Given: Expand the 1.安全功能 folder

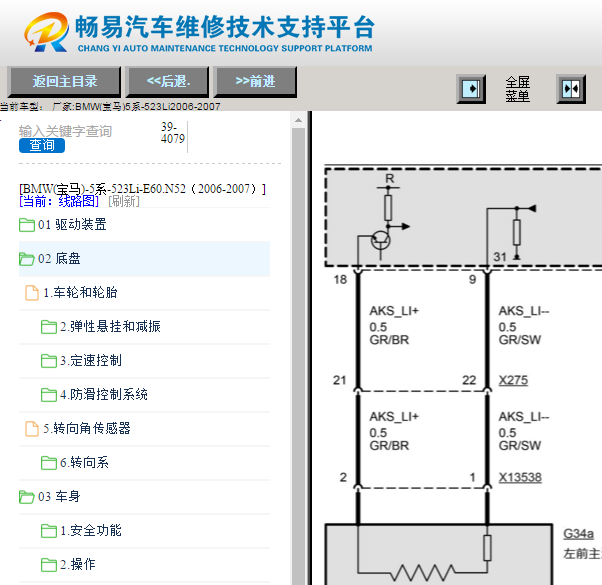Looking at the screenshot, I should pyautogui.click(x=91, y=530).
